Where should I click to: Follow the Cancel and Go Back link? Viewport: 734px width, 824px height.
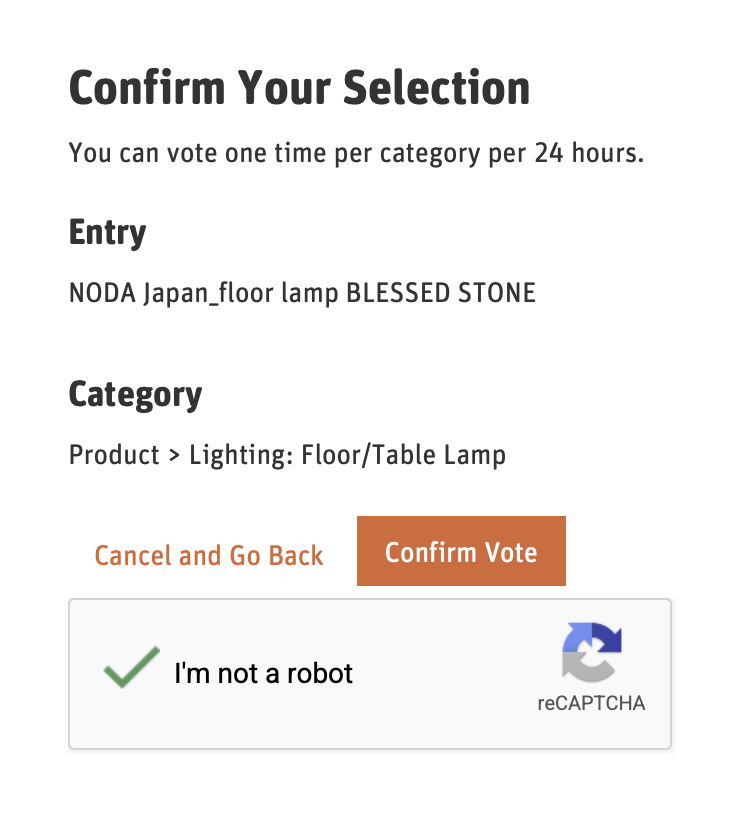pyautogui.click(x=209, y=556)
